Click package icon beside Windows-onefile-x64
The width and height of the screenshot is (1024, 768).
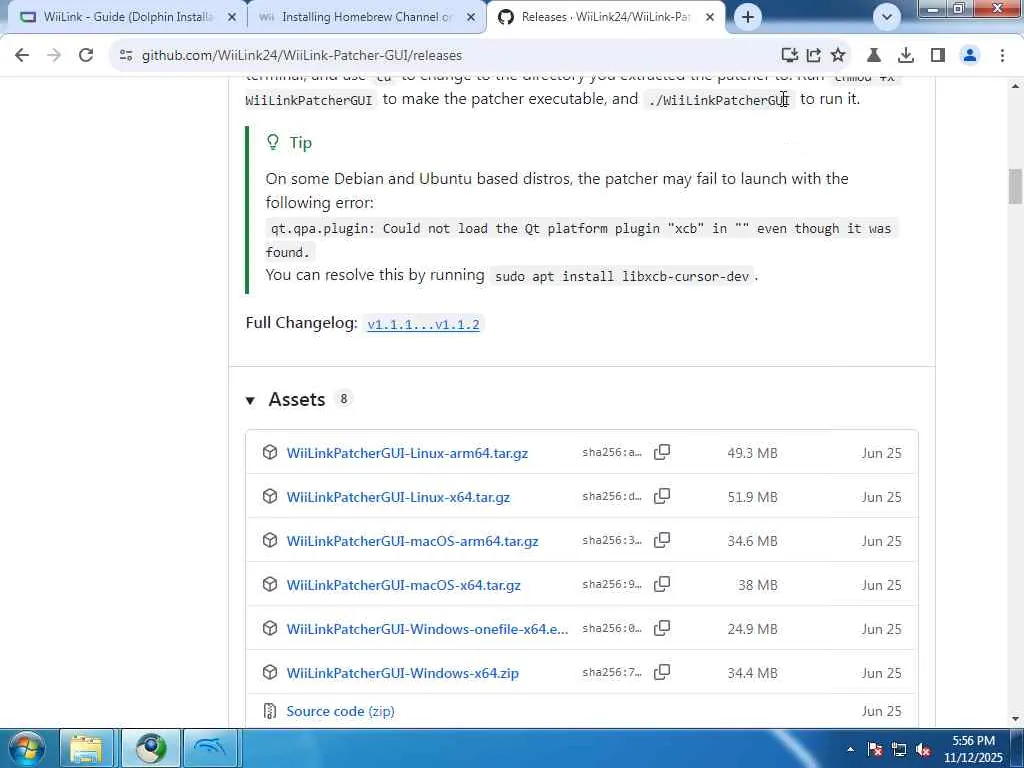[270, 628]
